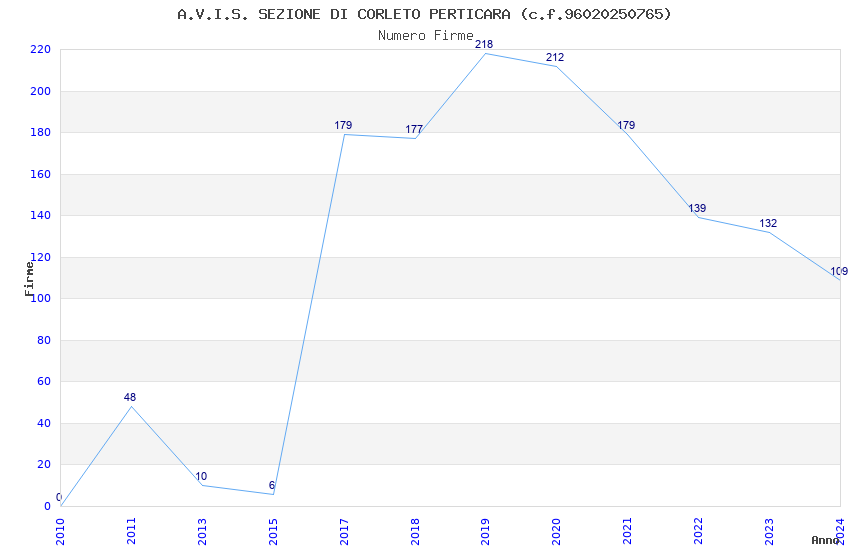The image size is (850, 550).
Task: Click the y-axis value 220
Action: tap(41, 50)
